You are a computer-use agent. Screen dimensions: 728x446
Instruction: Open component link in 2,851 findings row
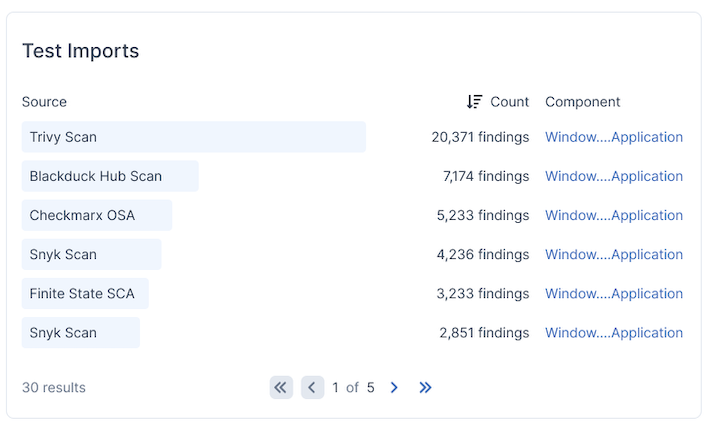pos(613,333)
